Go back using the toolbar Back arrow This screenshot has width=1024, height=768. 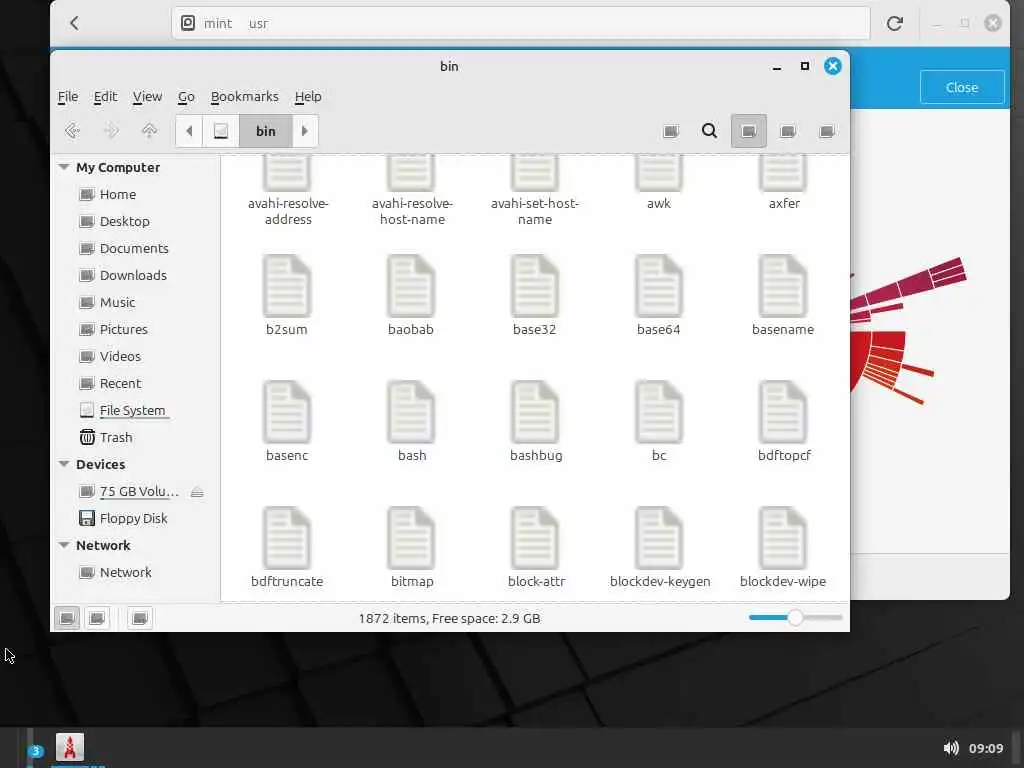(72, 131)
